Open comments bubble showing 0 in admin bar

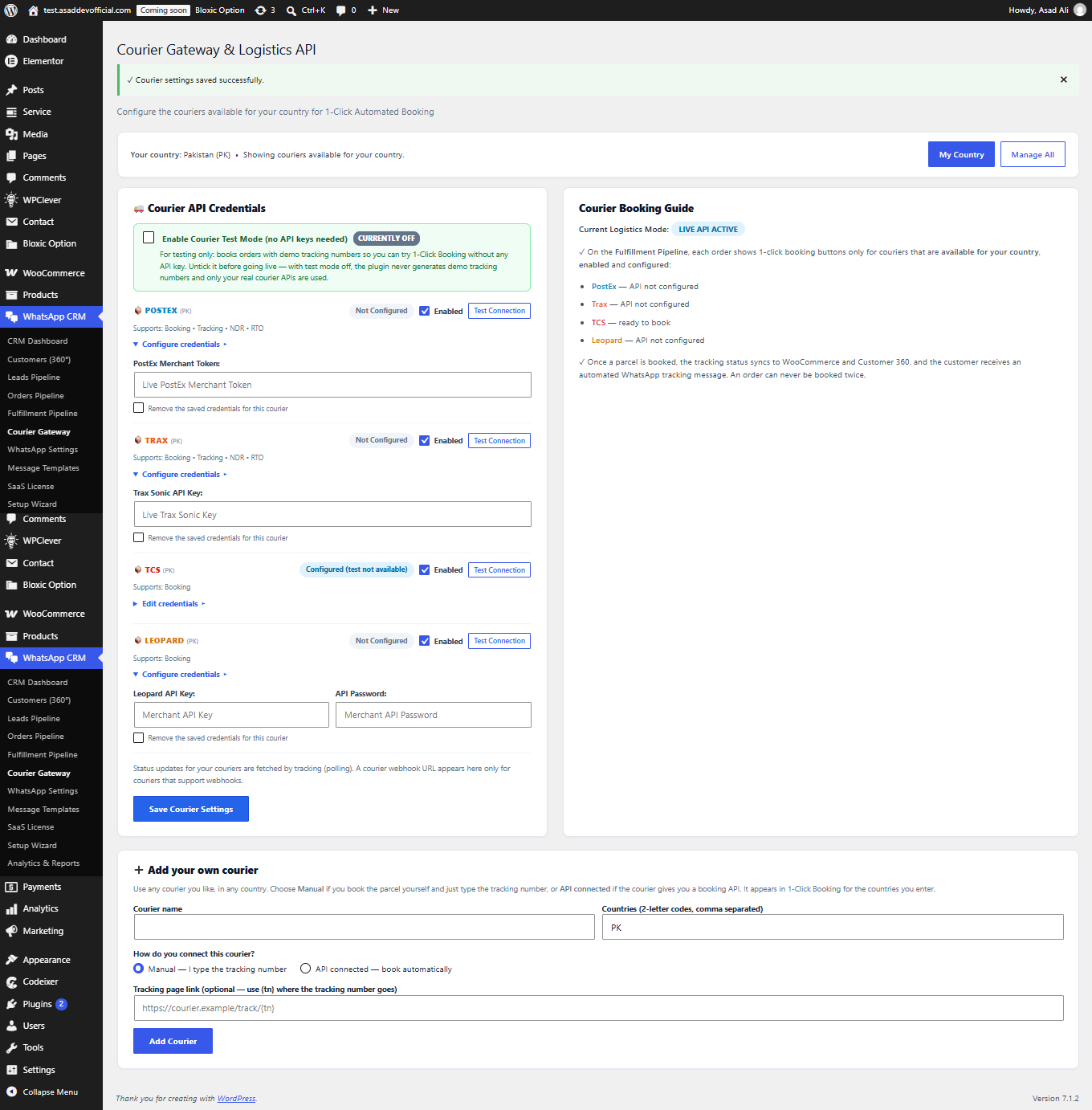345,10
